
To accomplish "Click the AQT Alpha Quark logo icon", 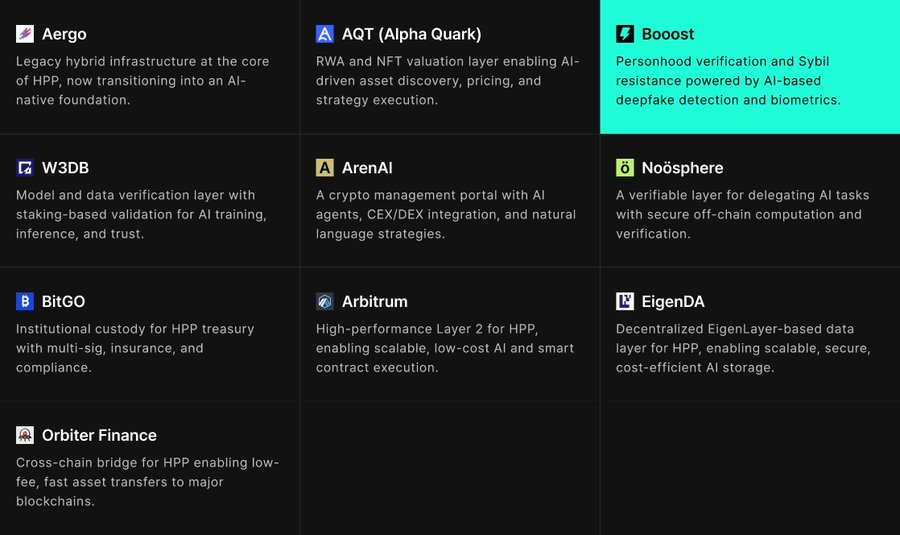I will tap(325, 34).
